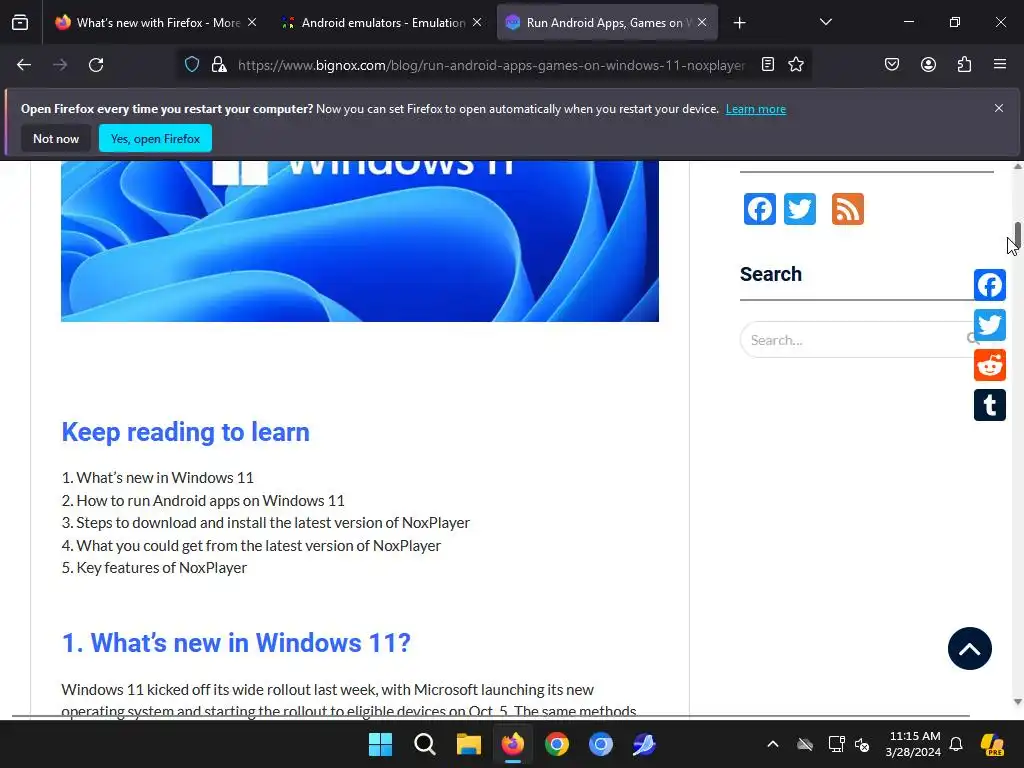Share on Reddit floating button
Image resolution: width=1024 pixels, height=768 pixels.
click(x=990, y=365)
